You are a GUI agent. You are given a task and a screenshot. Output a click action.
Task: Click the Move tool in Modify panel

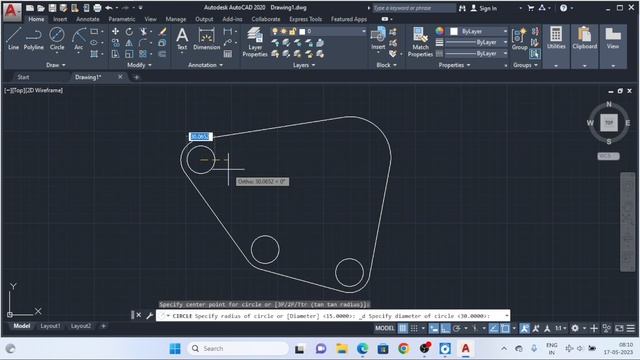116,31
